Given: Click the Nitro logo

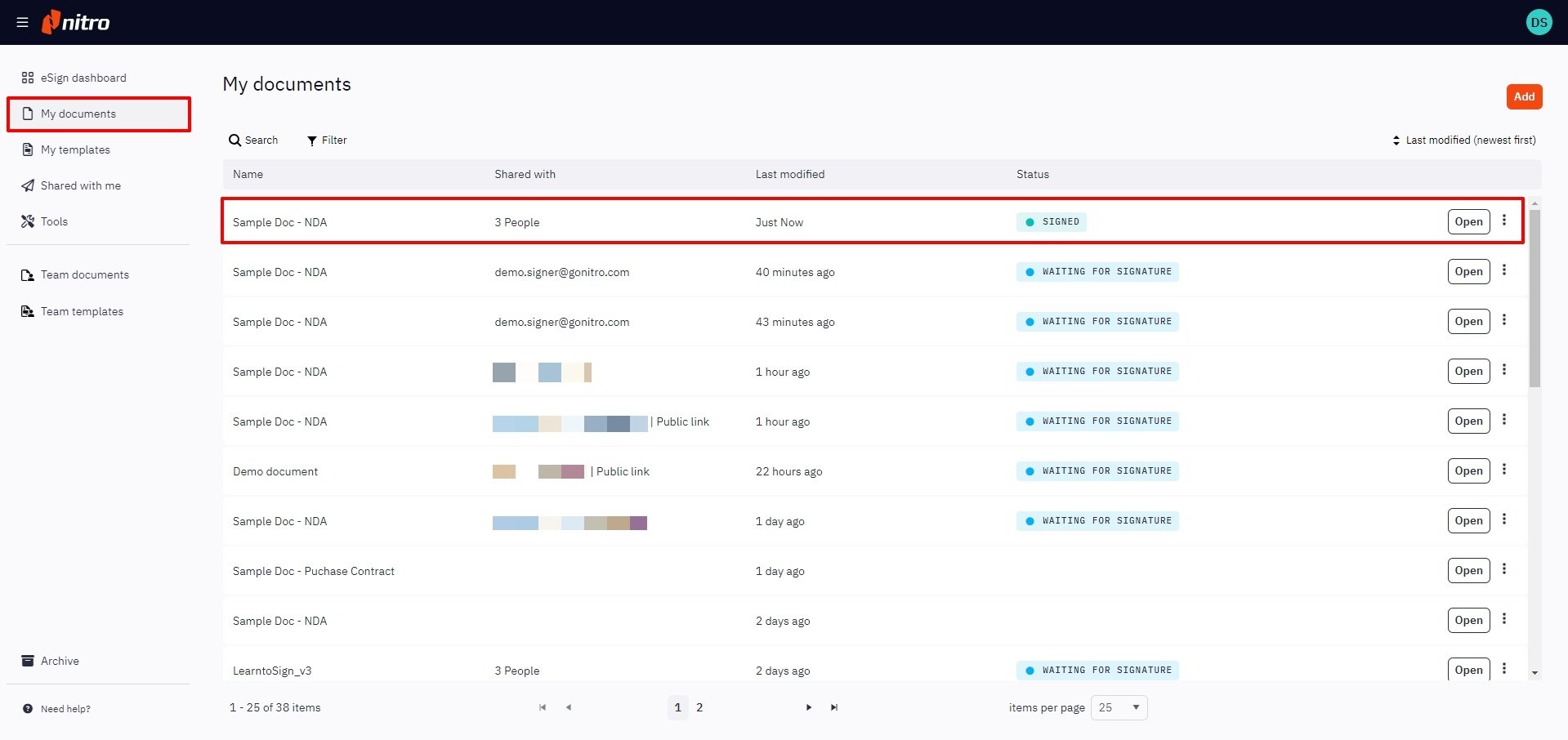Looking at the screenshot, I should (x=76, y=22).
